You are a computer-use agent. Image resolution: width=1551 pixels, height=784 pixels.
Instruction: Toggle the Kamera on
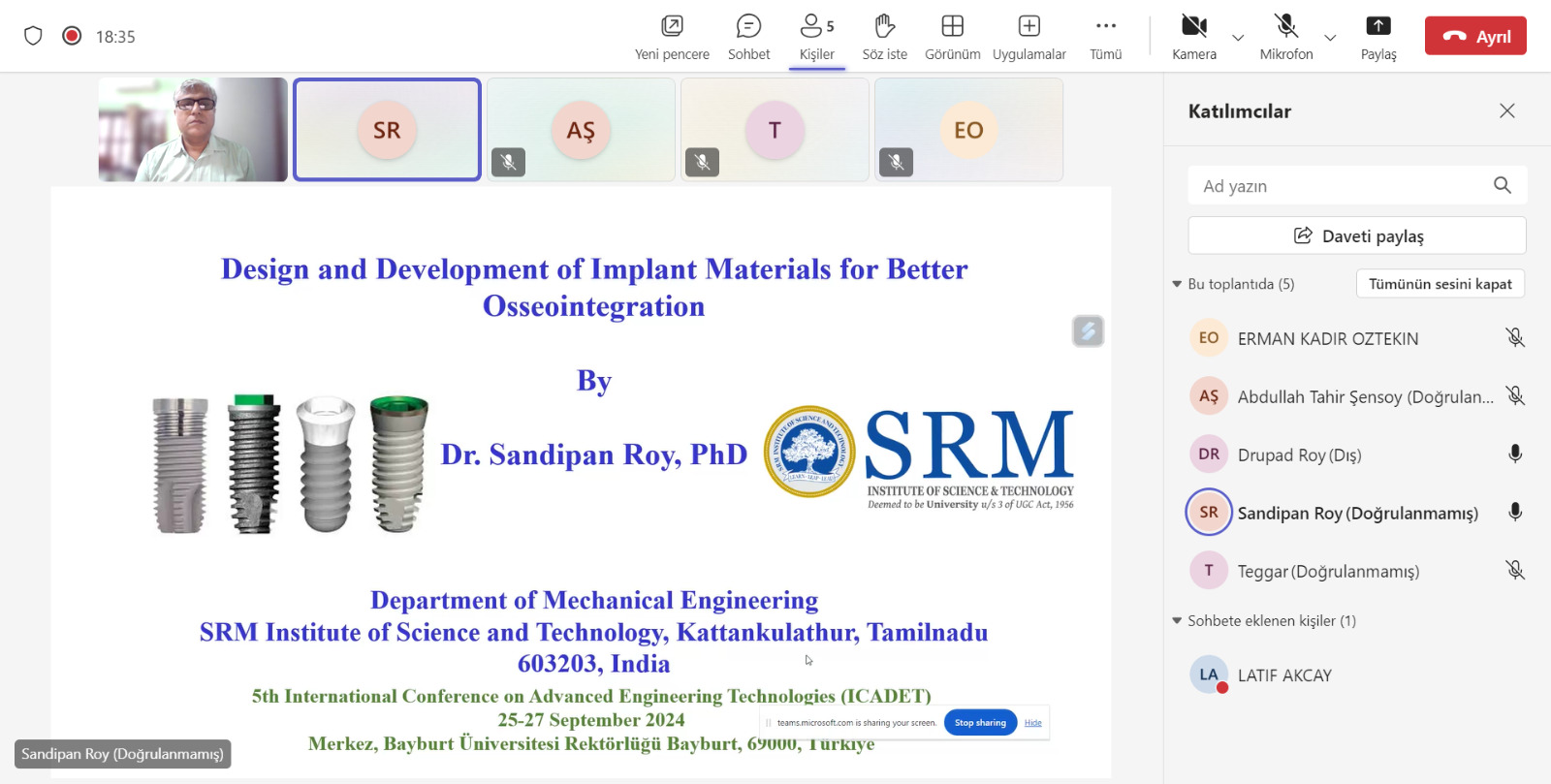(x=1193, y=26)
